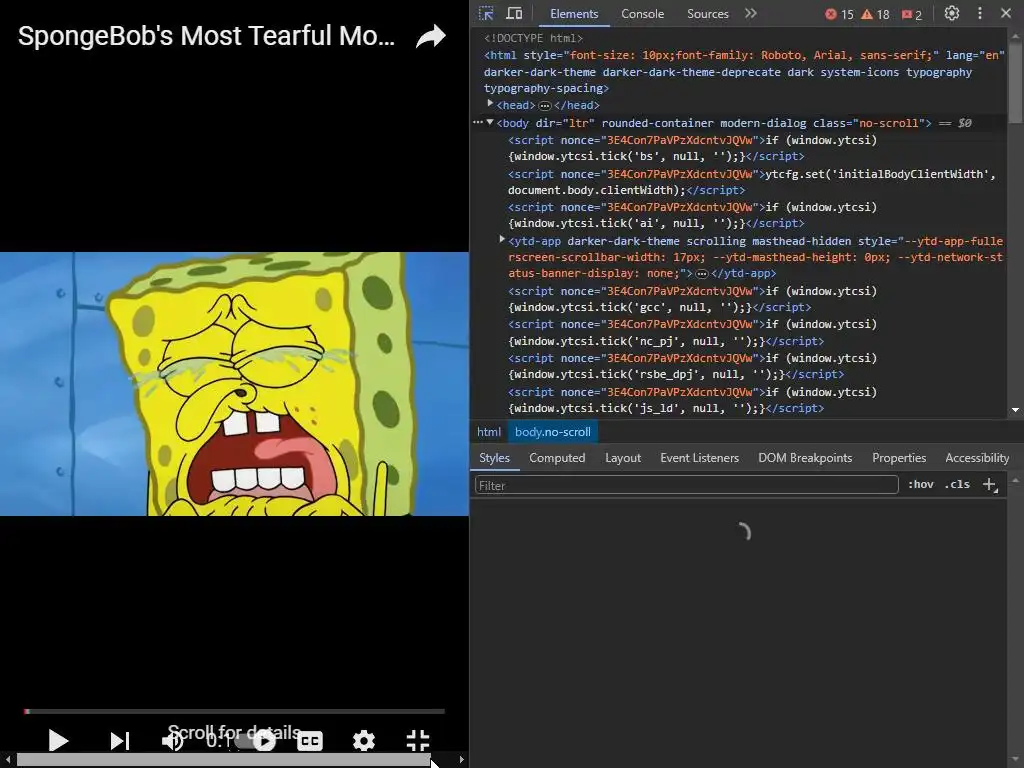Expand the head element
The width and height of the screenshot is (1024, 768).
(490, 104)
